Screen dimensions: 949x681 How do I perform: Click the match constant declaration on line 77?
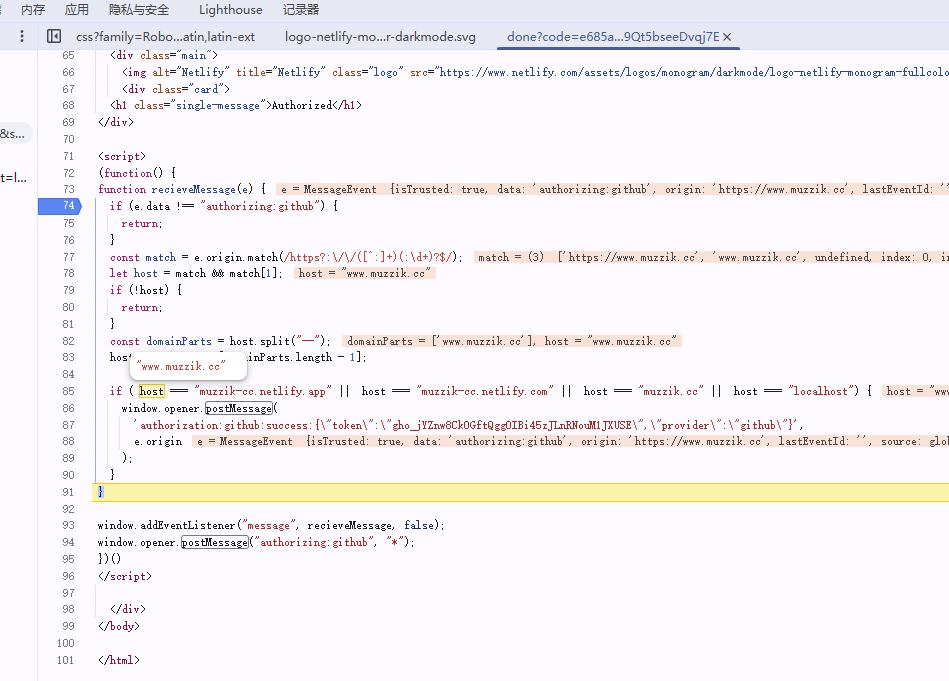(160, 257)
